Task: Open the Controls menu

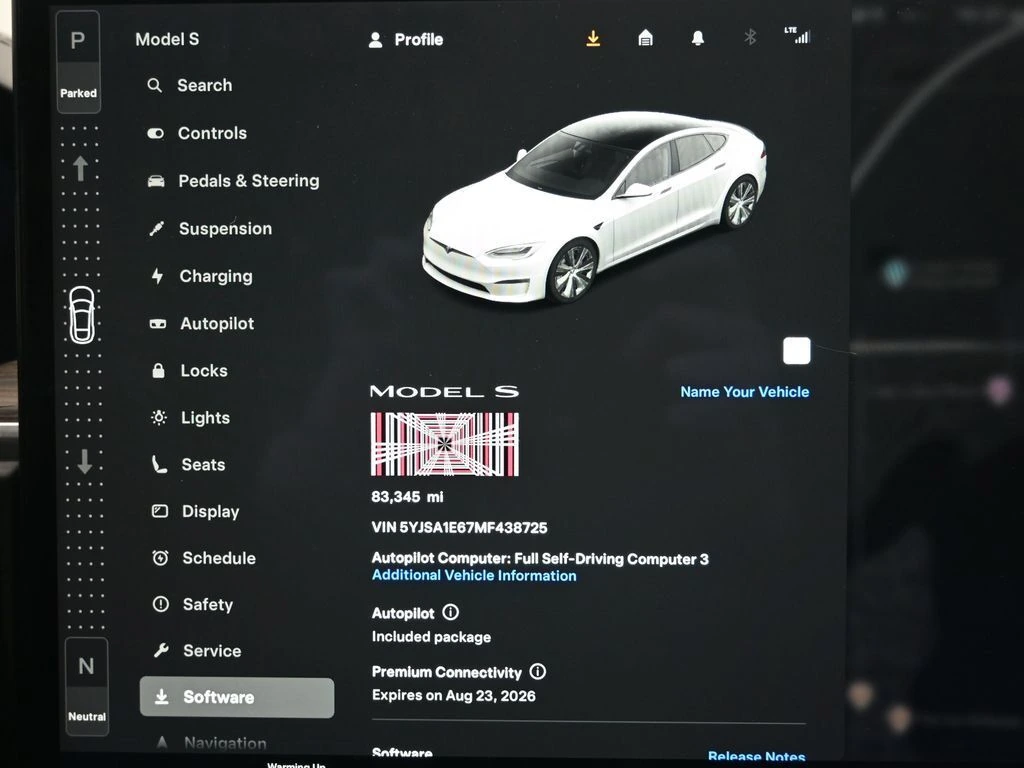Action: click(x=211, y=133)
